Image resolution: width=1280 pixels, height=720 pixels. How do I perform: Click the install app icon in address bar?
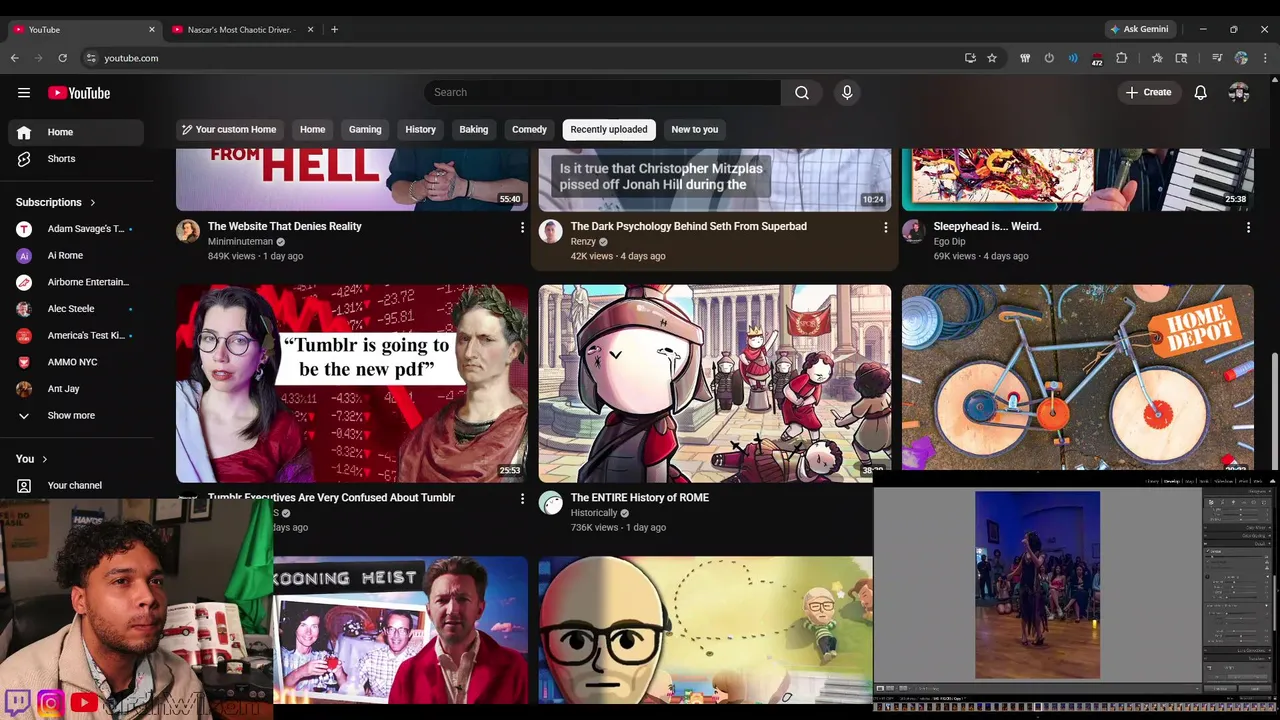pos(970,58)
